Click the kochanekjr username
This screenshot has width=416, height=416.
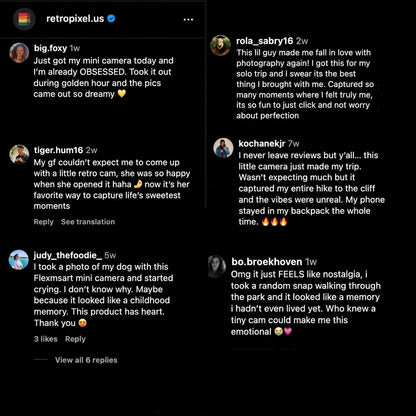(x=262, y=144)
